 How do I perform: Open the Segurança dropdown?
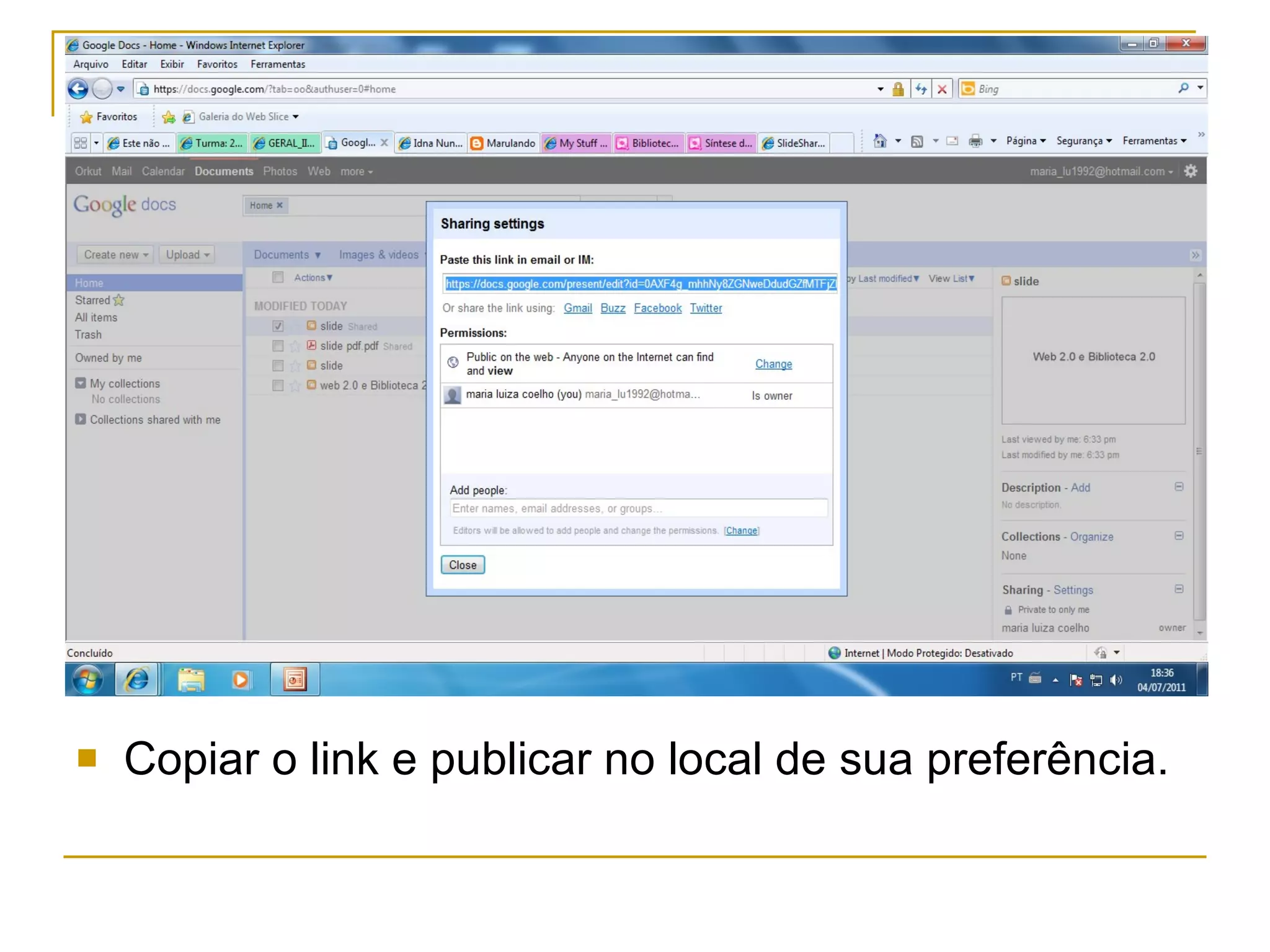[1084, 141]
